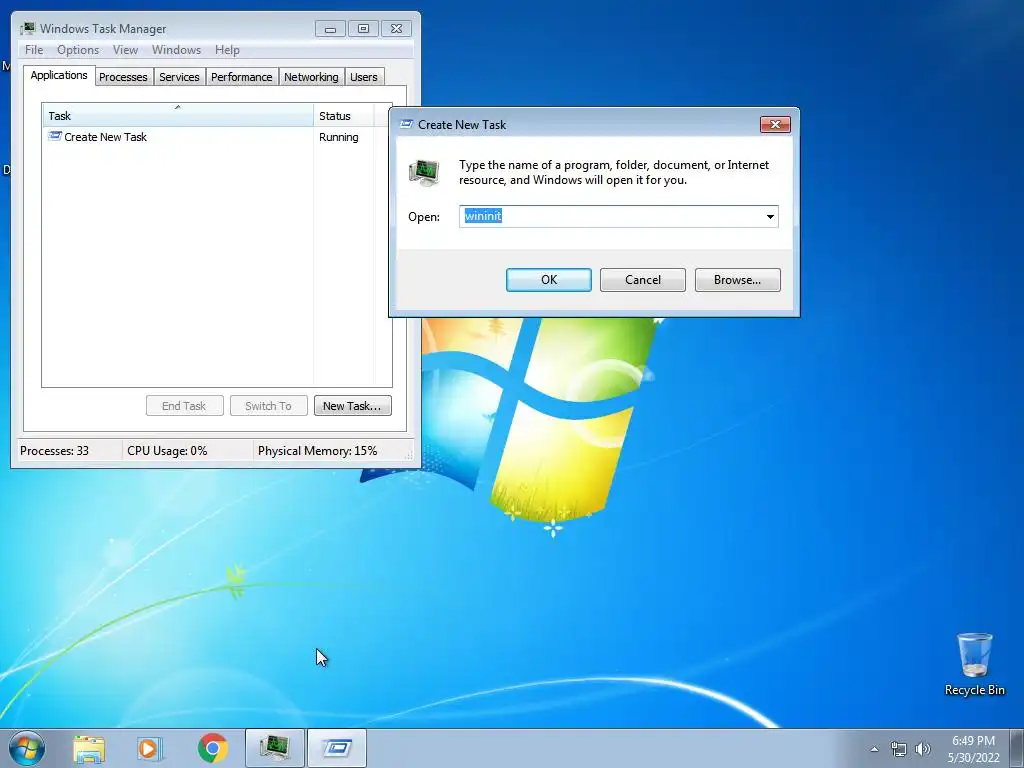Open the Help menu

(227, 50)
